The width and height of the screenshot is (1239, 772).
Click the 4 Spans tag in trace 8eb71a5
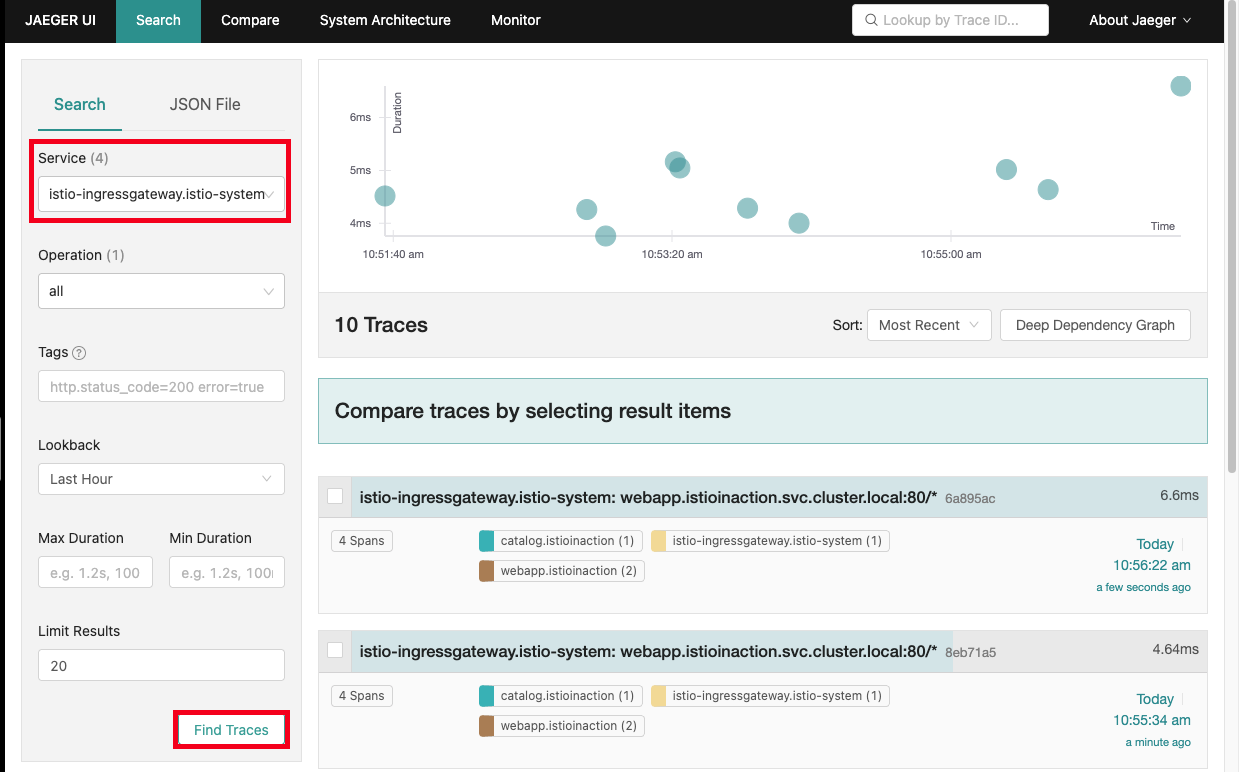pos(361,696)
